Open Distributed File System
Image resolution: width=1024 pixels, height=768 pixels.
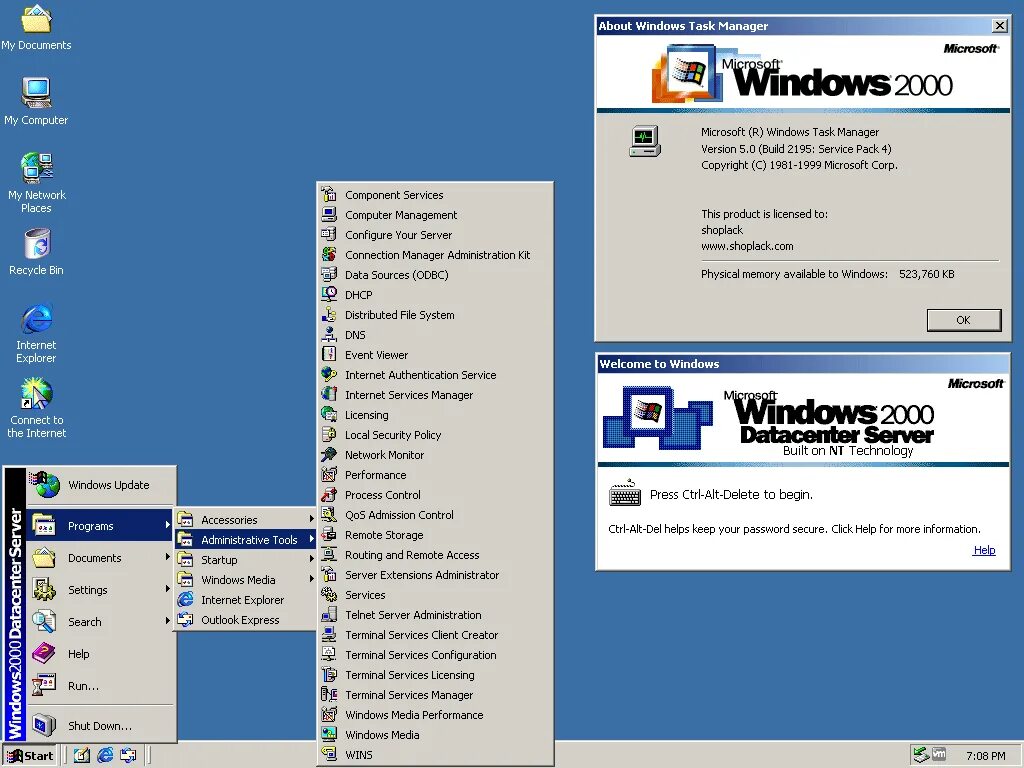click(435, 315)
